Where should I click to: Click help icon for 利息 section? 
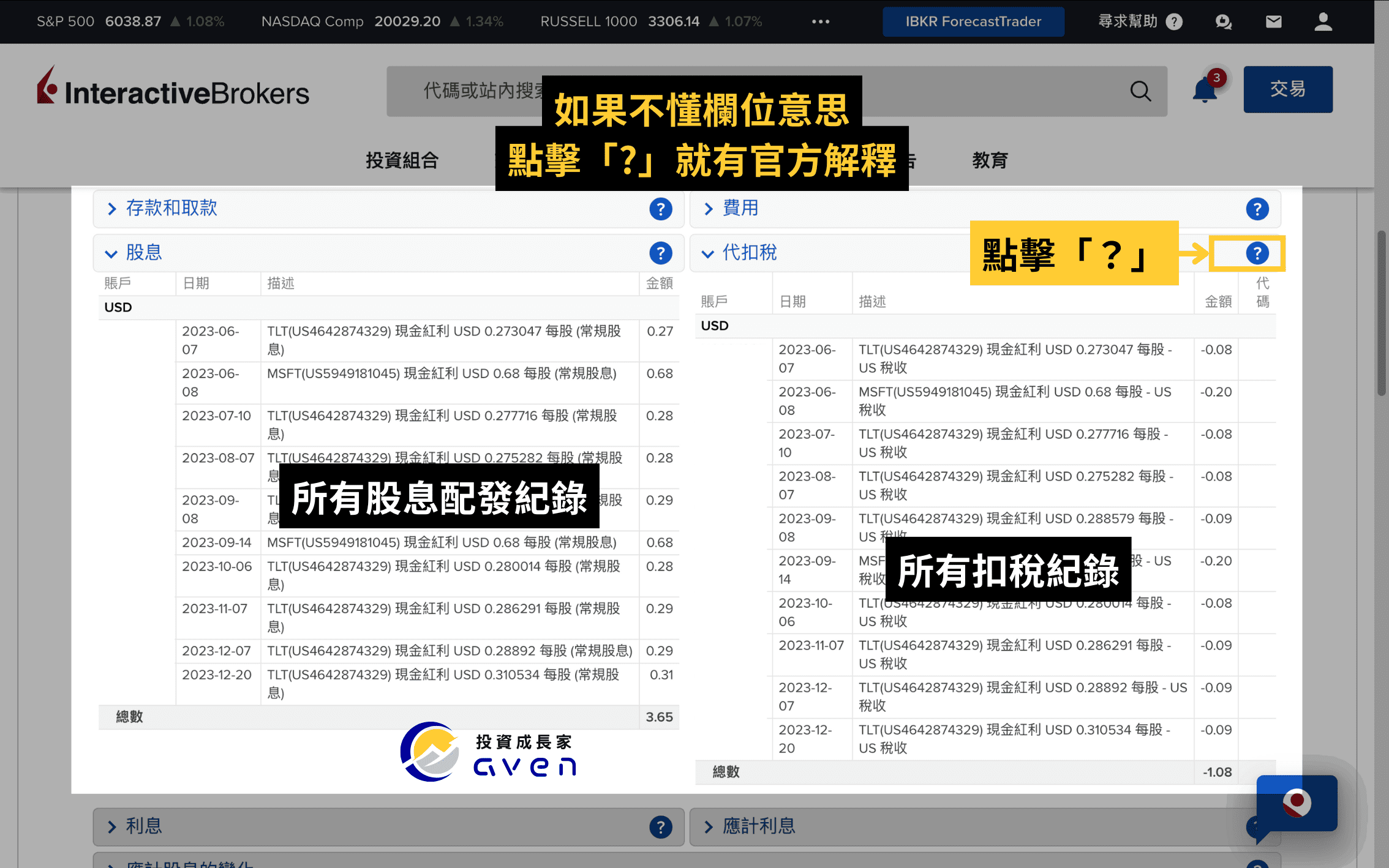coord(660,827)
